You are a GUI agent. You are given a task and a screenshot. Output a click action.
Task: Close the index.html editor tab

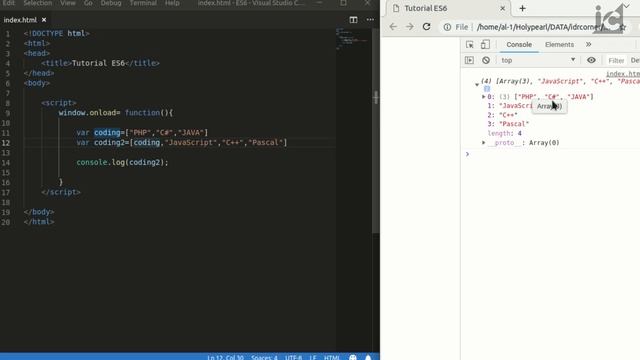(x=44, y=20)
